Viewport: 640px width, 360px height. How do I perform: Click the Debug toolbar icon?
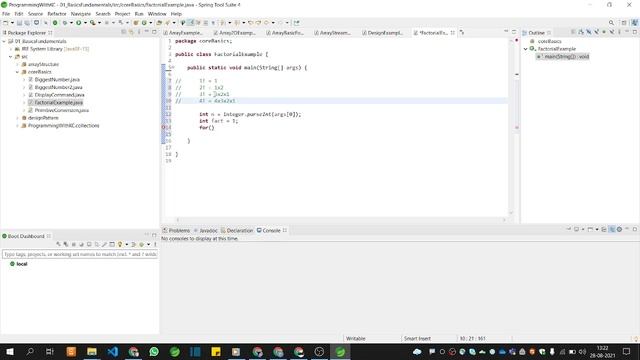[64, 23]
